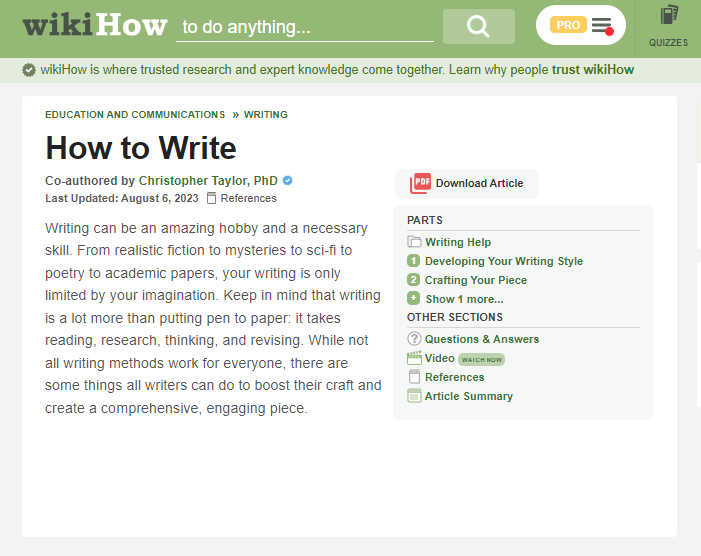Expand parts list with Show 1 more

click(x=464, y=299)
